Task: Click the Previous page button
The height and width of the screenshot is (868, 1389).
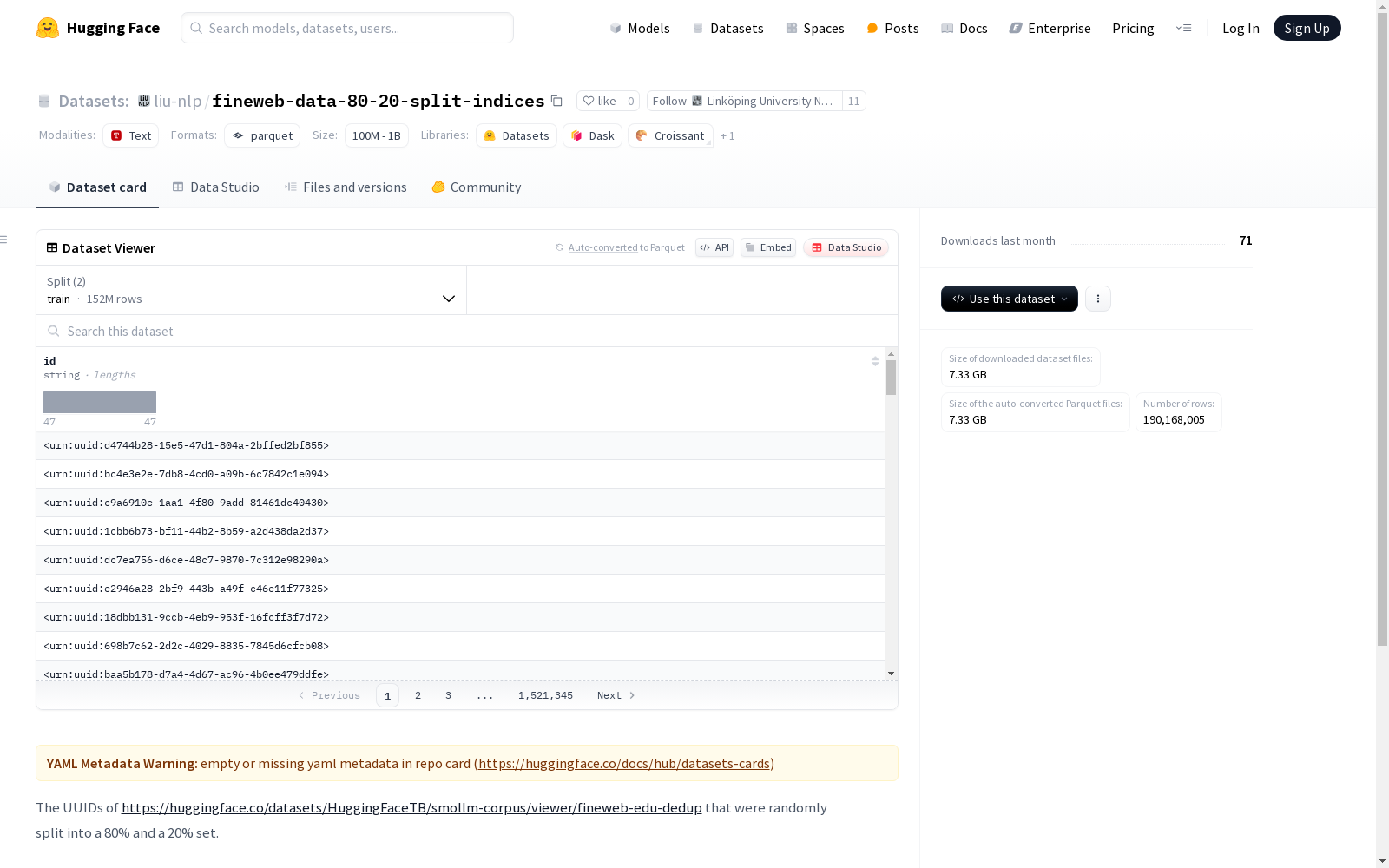Action: coord(329,695)
